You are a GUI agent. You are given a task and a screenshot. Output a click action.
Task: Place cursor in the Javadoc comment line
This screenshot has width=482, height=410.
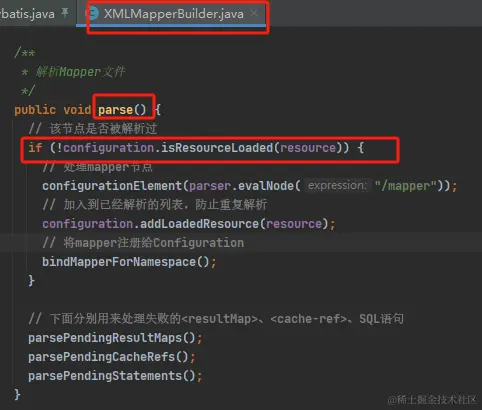click(81, 72)
